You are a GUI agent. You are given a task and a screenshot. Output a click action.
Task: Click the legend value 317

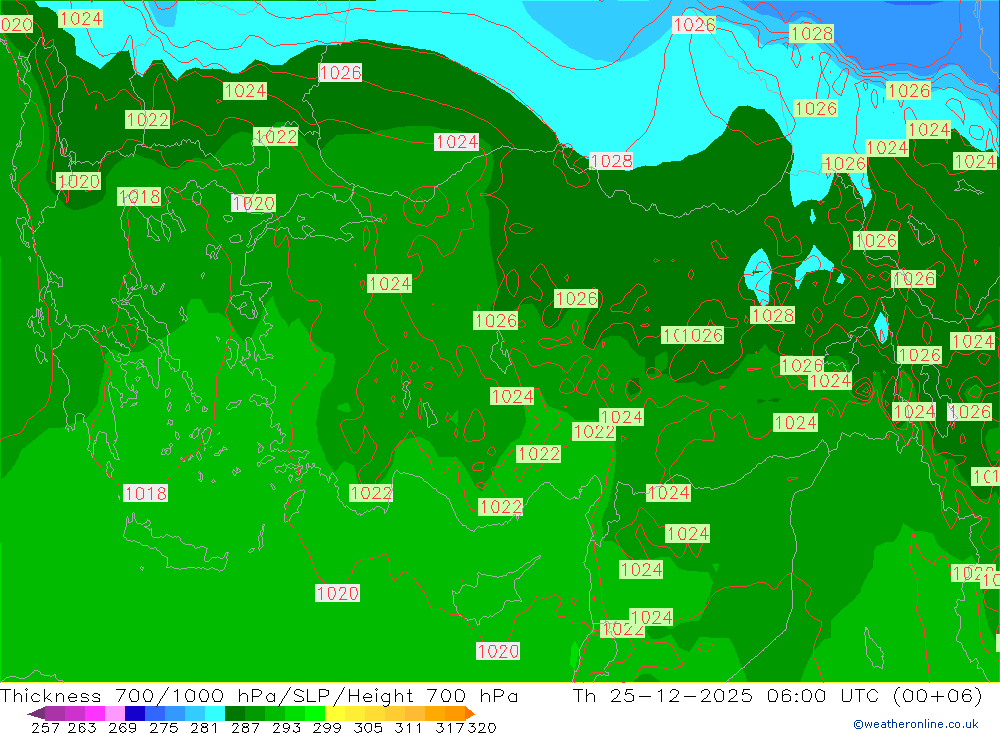450,727
